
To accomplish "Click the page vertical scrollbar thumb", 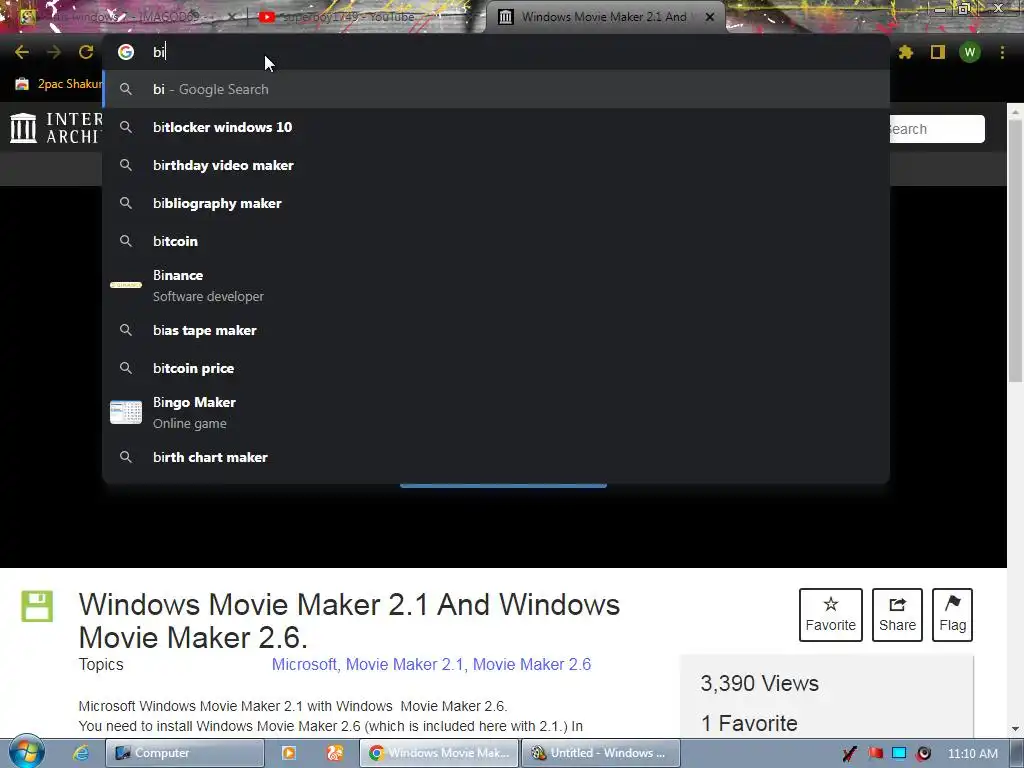I will point(1015,251).
